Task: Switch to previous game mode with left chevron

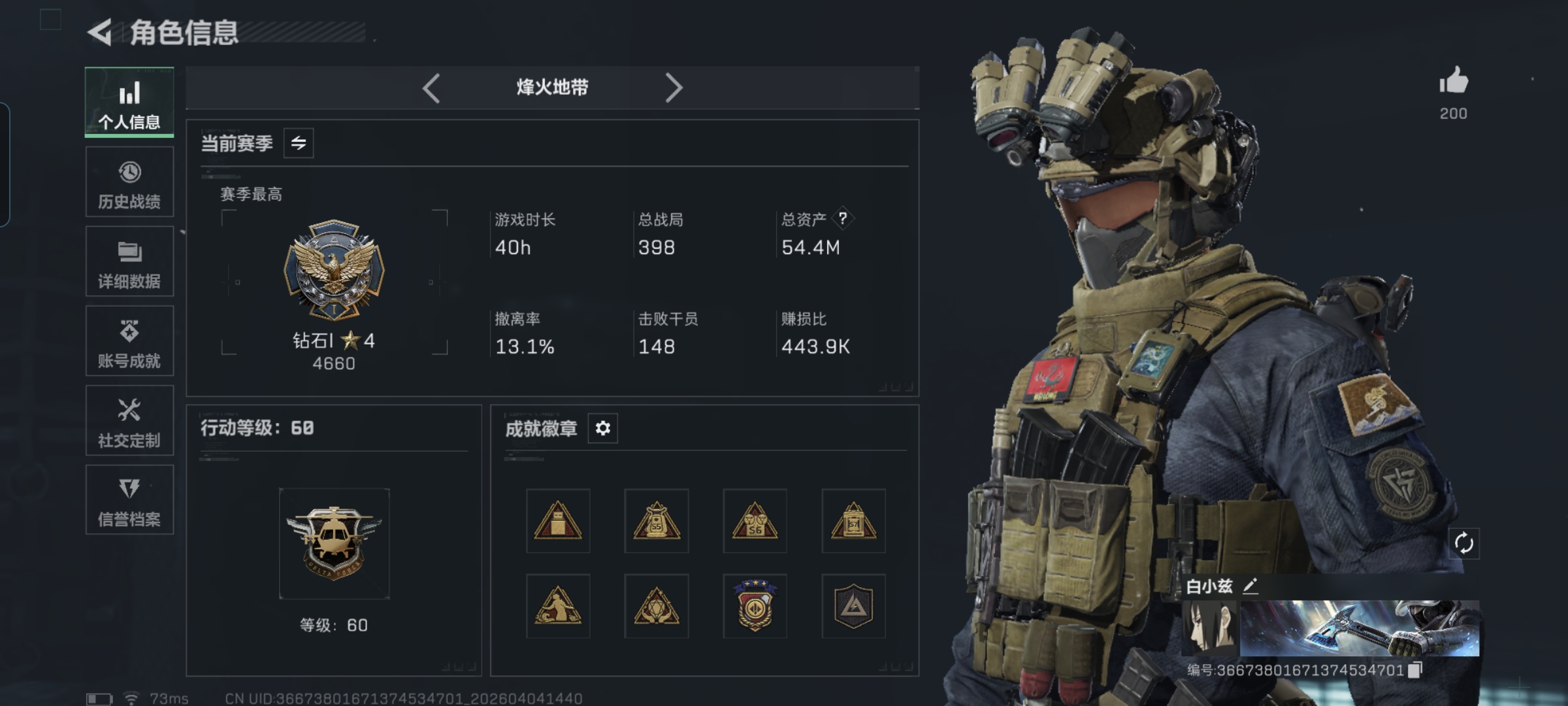Action: coord(431,88)
